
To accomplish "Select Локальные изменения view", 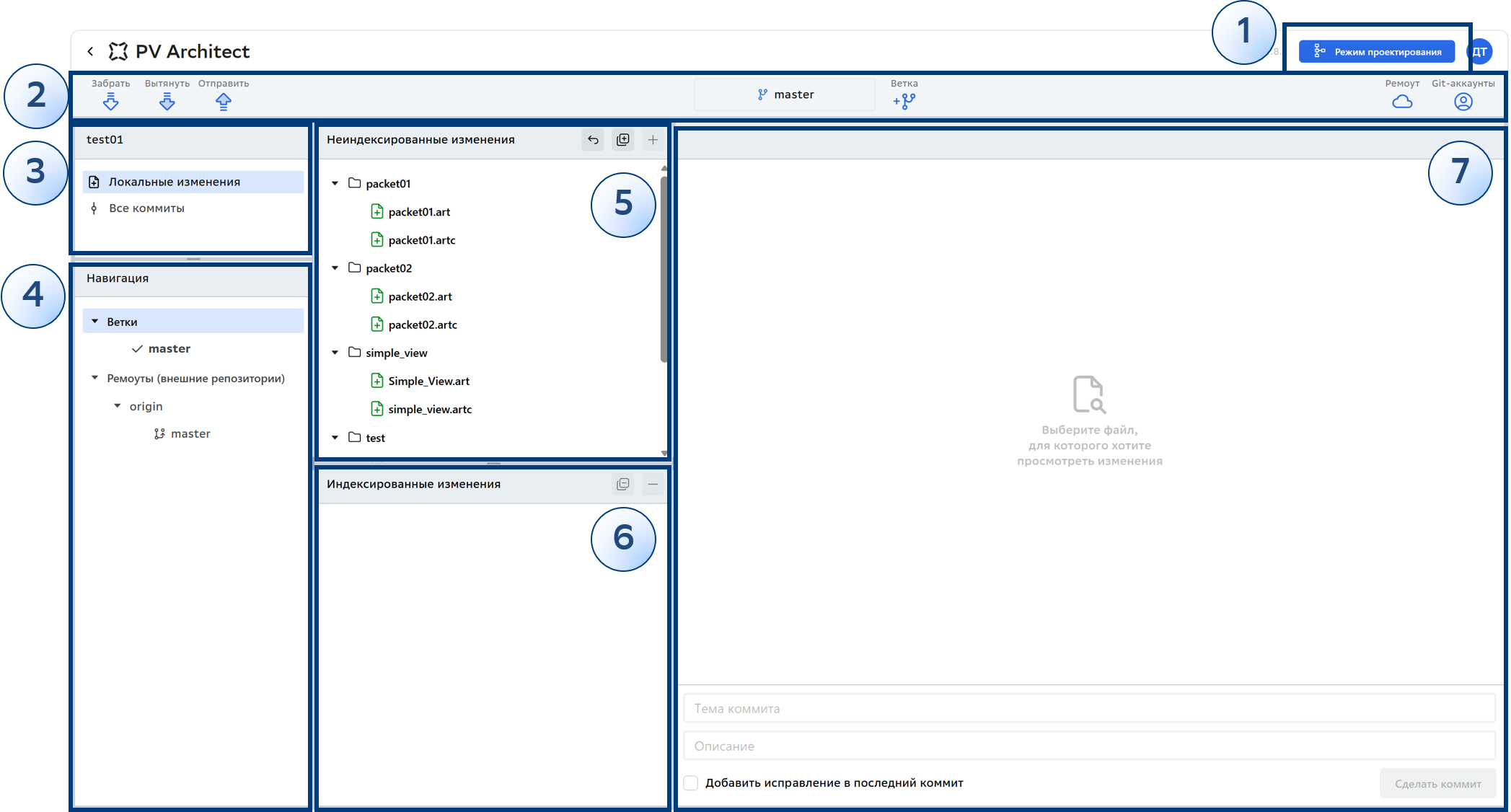I will coord(193,182).
